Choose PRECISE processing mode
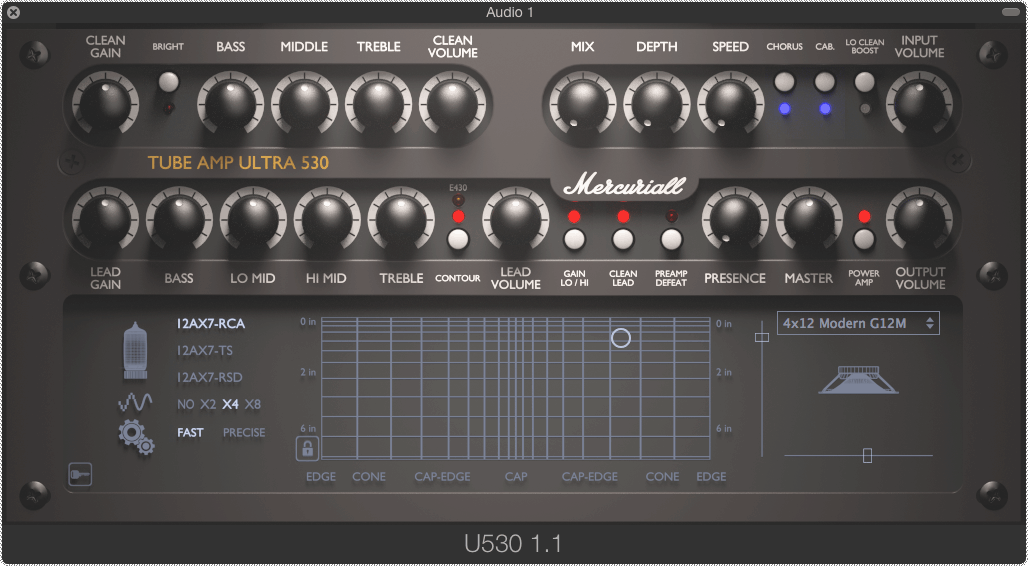The height and width of the screenshot is (566, 1028). point(244,432)
